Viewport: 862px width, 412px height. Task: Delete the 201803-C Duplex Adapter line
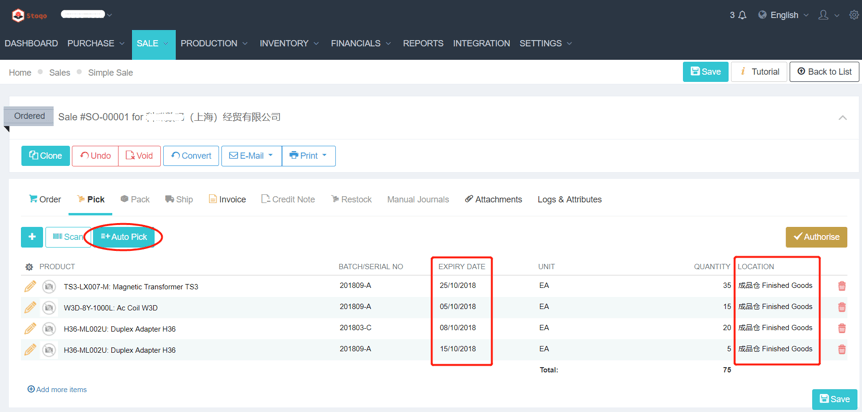pyautogui.click(x=842, y=328)
